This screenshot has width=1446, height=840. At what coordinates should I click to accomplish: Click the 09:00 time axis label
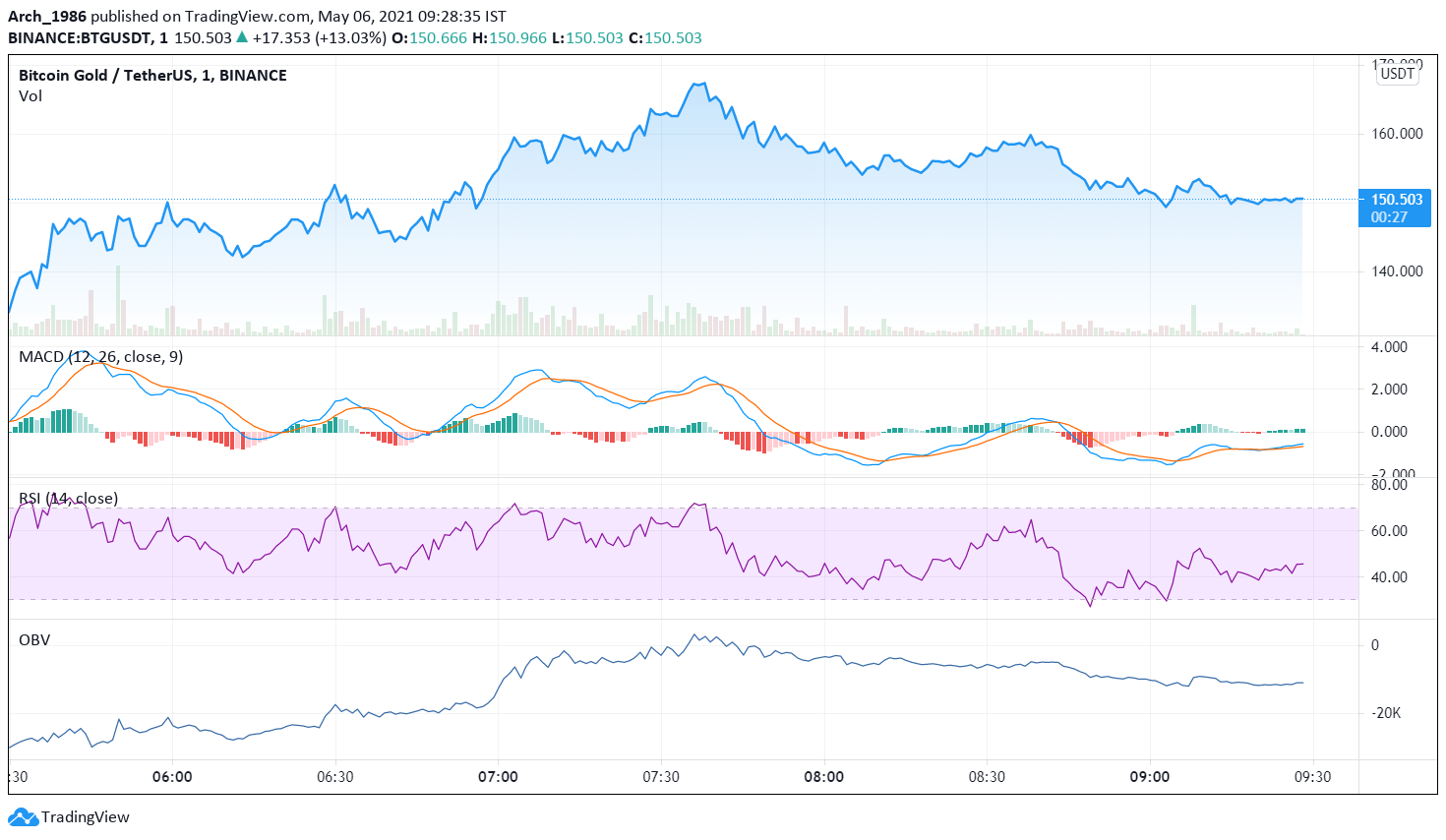pos(1150,777)
